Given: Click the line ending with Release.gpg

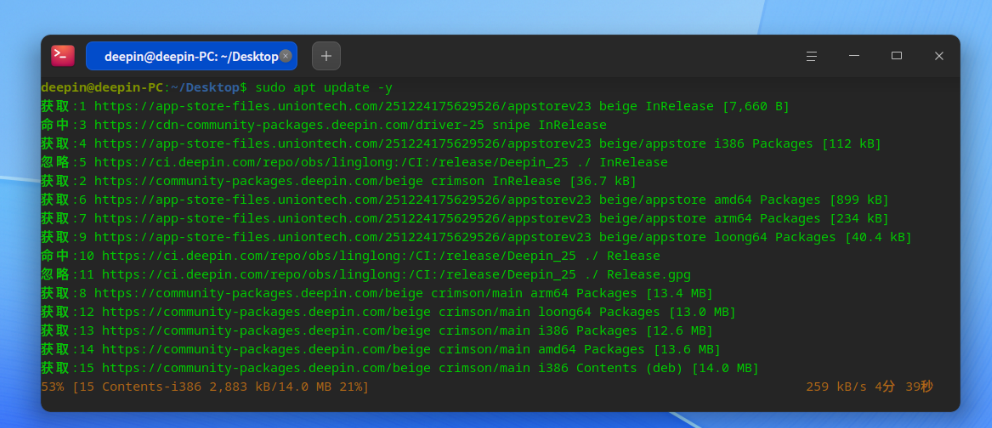Looking at the screenshot, I should 366,274.
